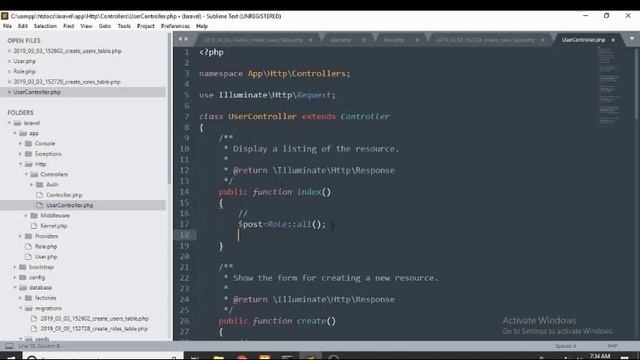Click the left tab navigation arrow
640x360 pixels.
click(x=180, y=39)
